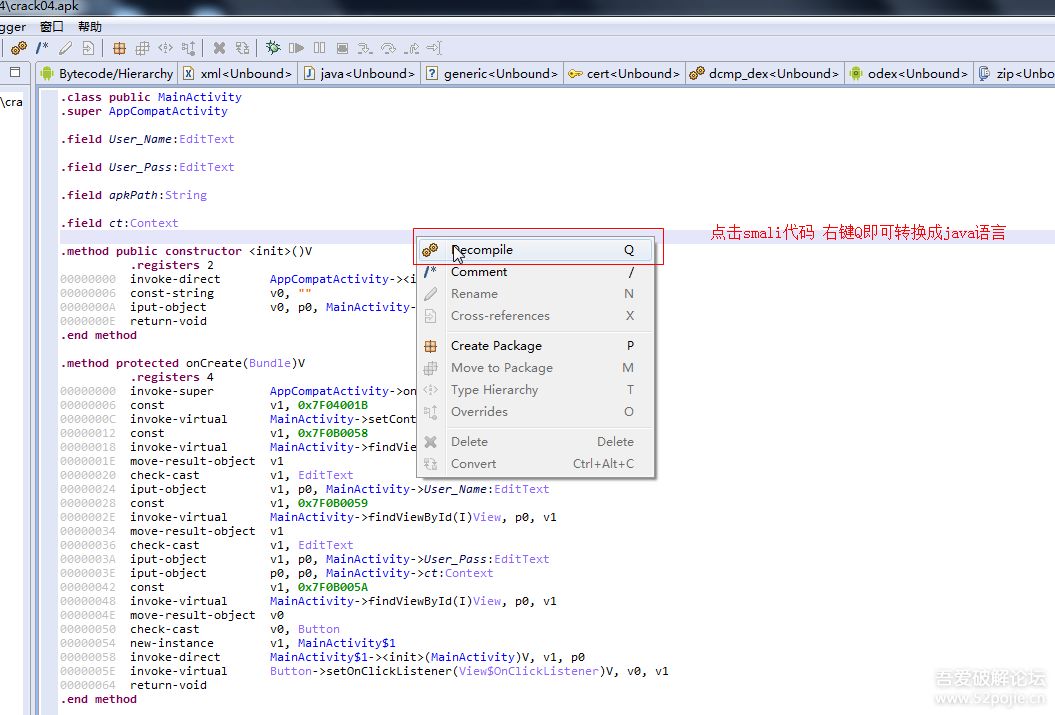
Task: Click the Delete X icon in the toolbar
Action: coord(219,48)
